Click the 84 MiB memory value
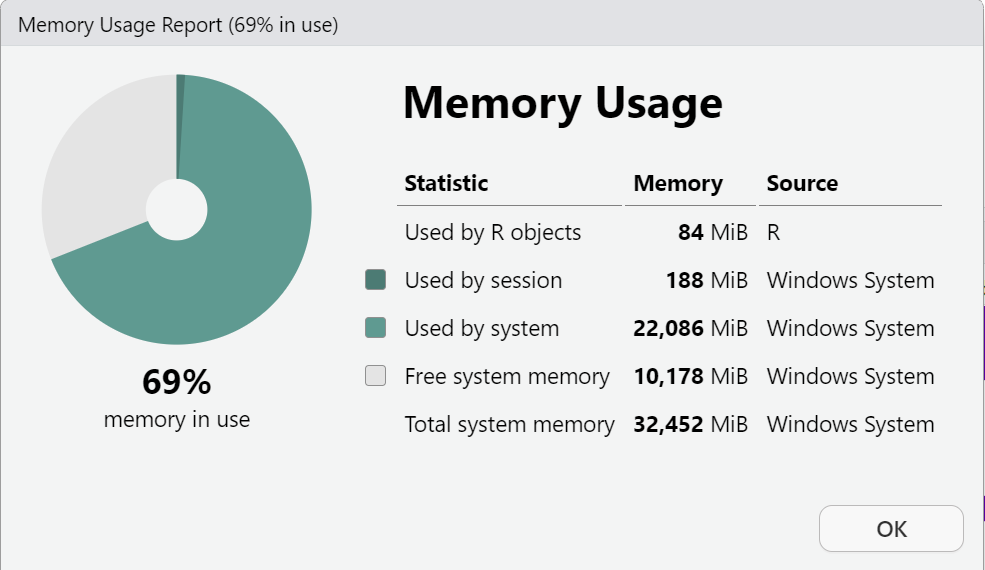985x570 pixels. pos(712,233)
